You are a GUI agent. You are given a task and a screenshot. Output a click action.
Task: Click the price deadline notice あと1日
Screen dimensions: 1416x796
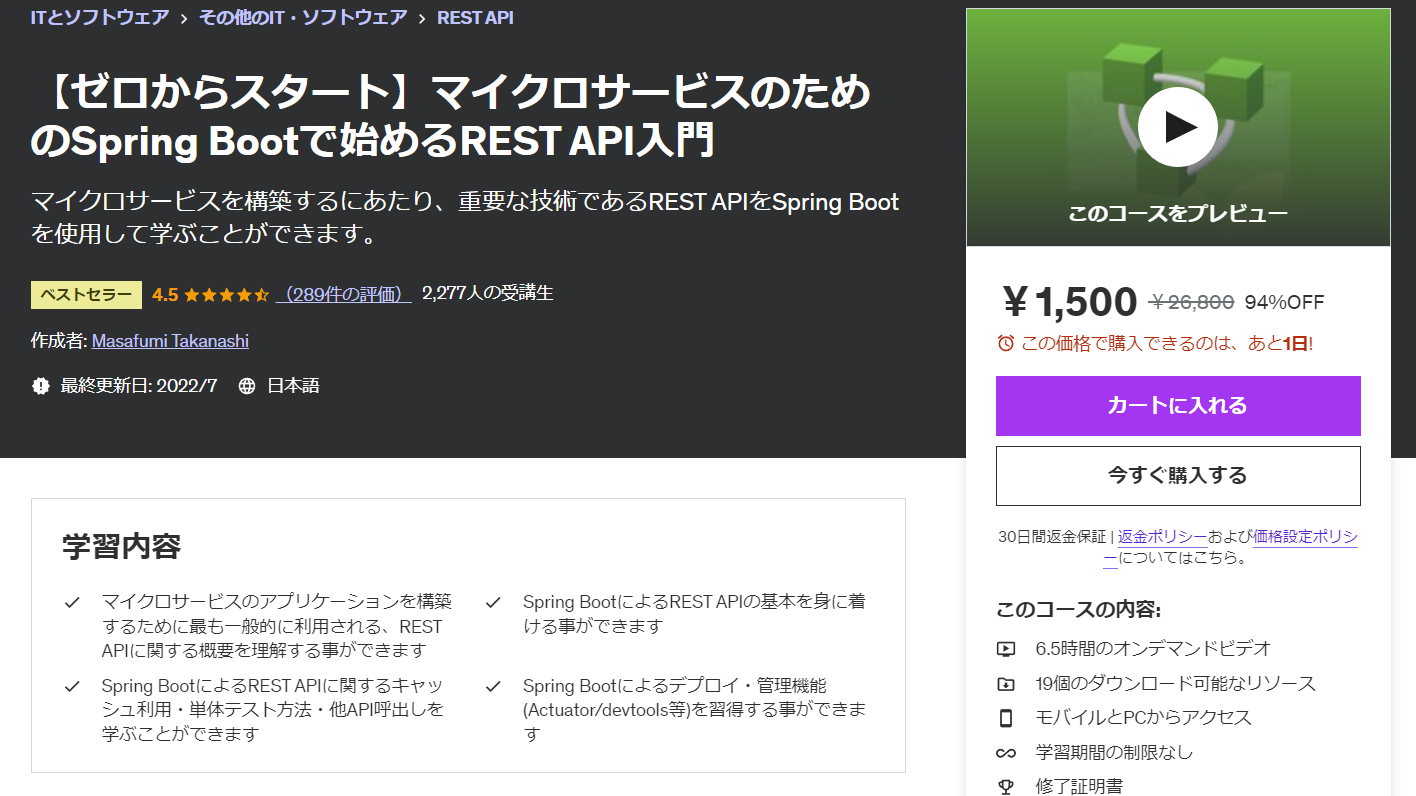pyautogui.click(x=1167, y=343)
